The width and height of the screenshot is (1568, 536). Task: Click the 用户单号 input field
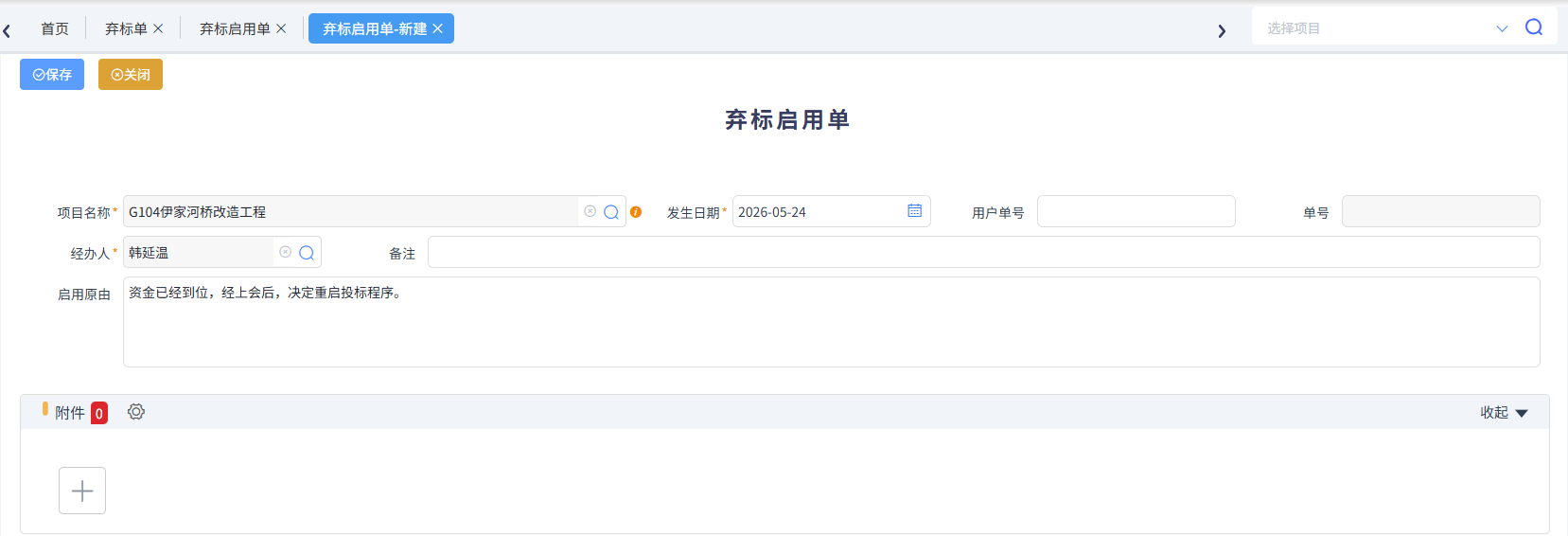tap(1136, 211)
